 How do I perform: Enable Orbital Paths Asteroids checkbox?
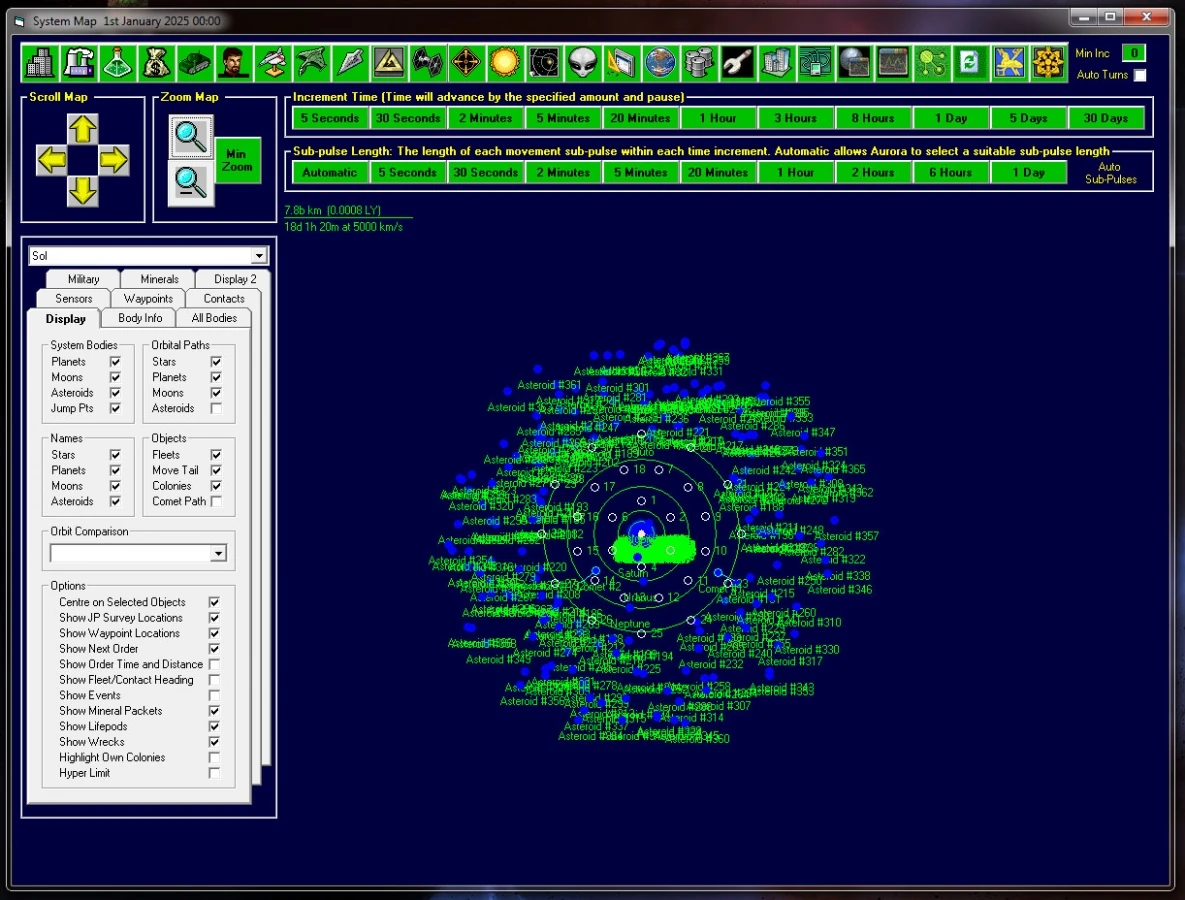(x=216, y=408)
